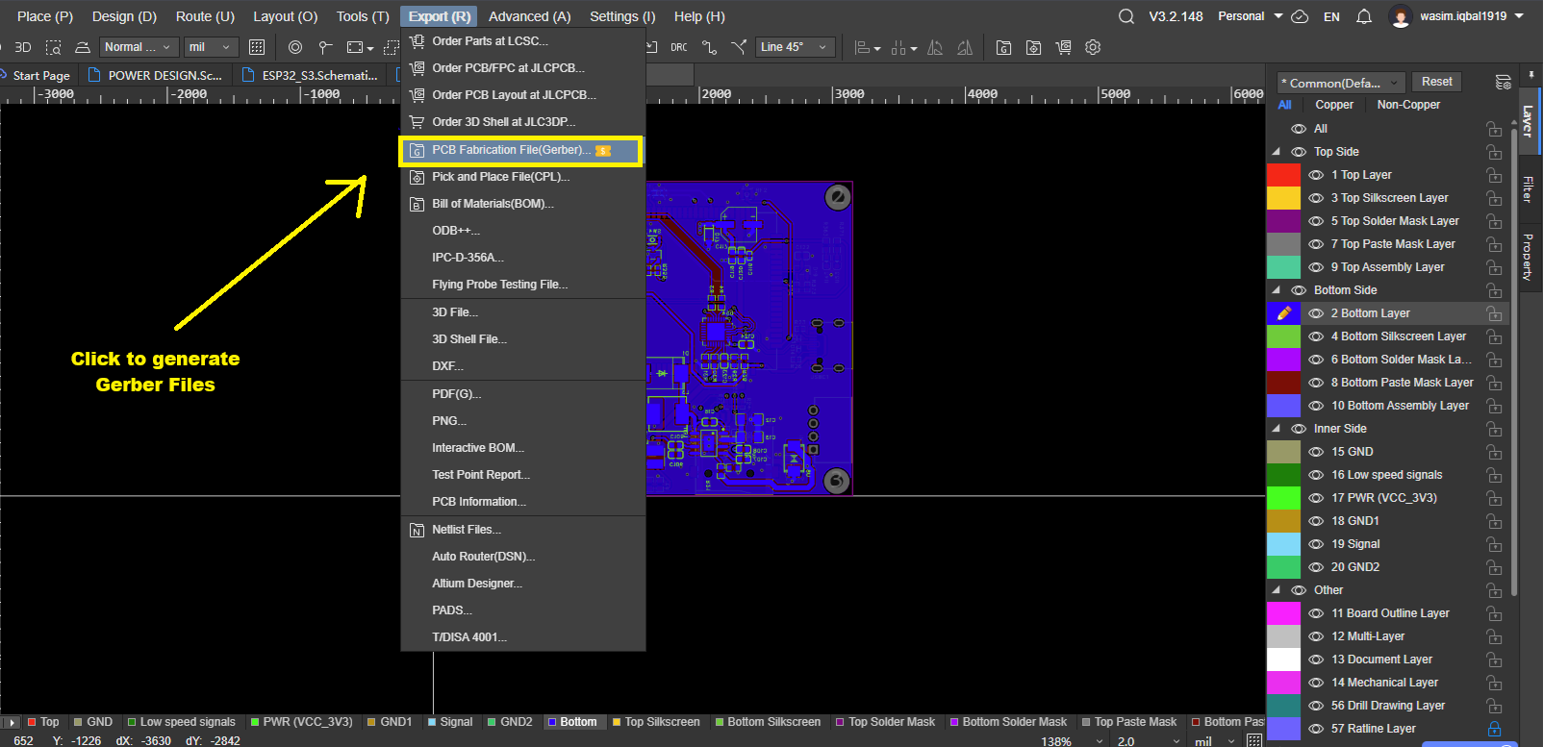The height and width of the screenshot is (747, 1568).
Task: Open the toolbar settings gear
Action: pyautogui.click(x=1093, y=47)
